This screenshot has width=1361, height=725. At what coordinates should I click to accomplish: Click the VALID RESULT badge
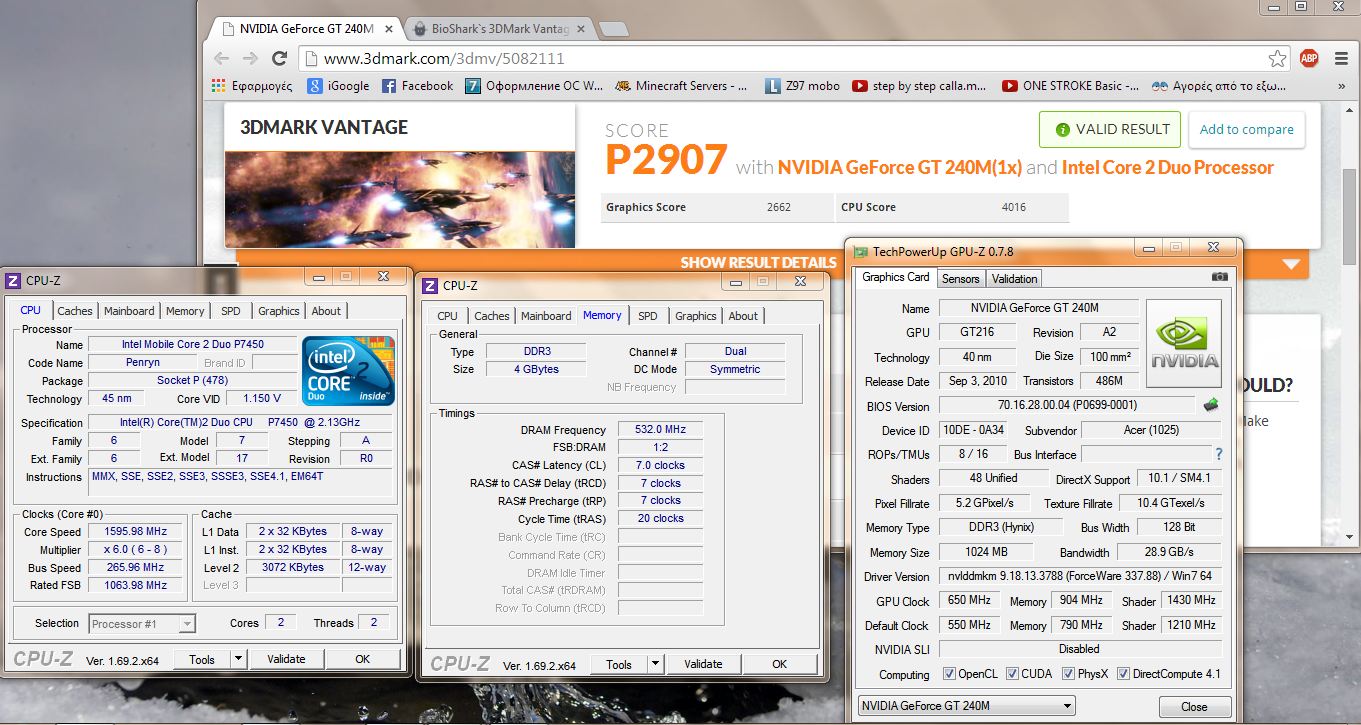point(1110,129)
